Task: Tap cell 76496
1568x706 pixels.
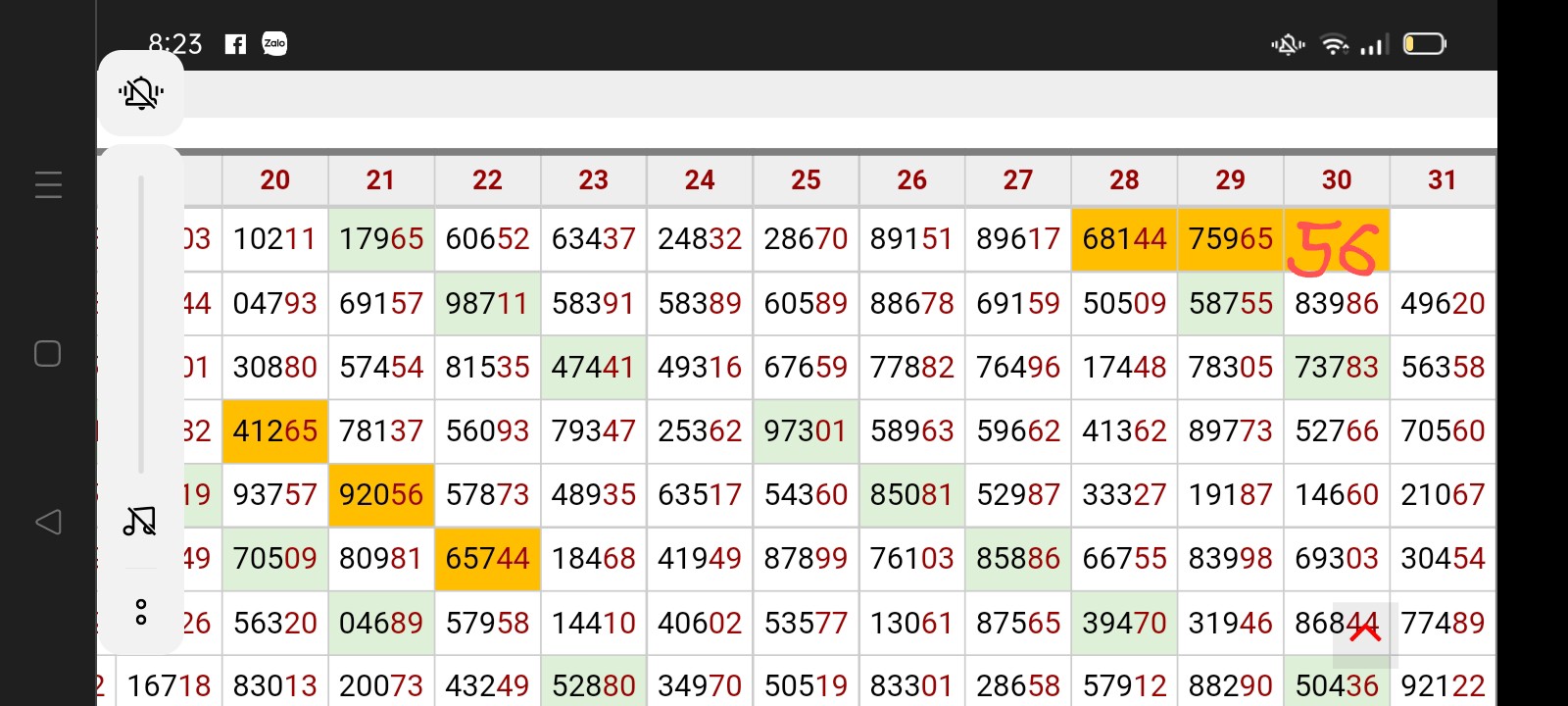Action: tap(1018, 368)
